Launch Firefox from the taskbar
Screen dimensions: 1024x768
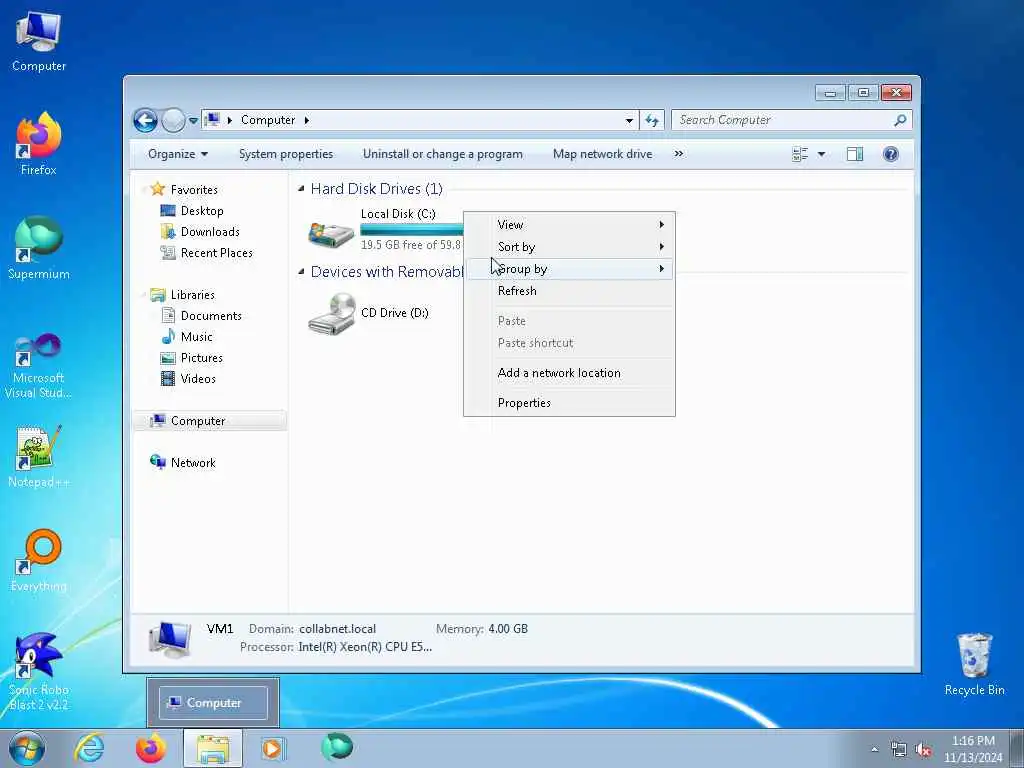[151, 748]
